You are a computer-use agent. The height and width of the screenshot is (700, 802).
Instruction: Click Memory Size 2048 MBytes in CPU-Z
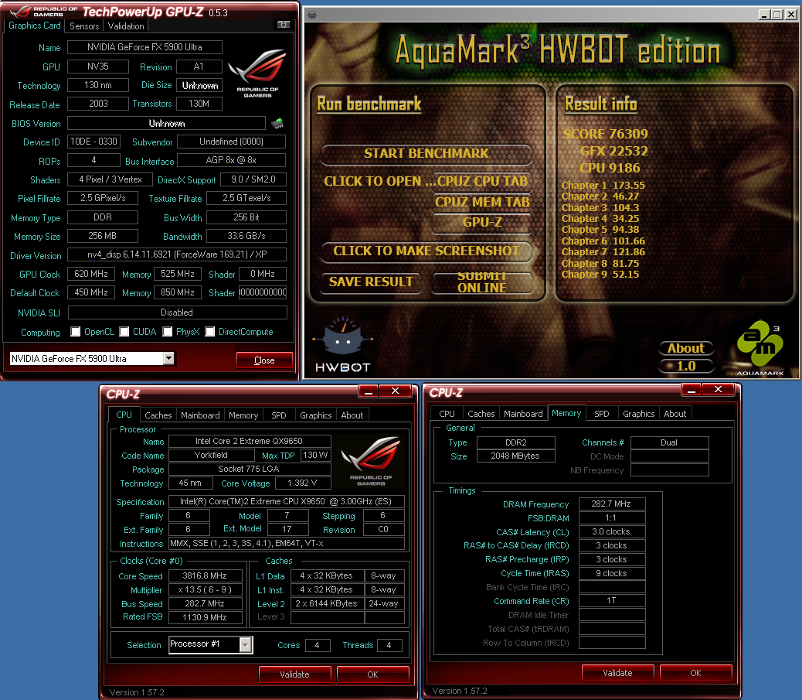(515, 456)
